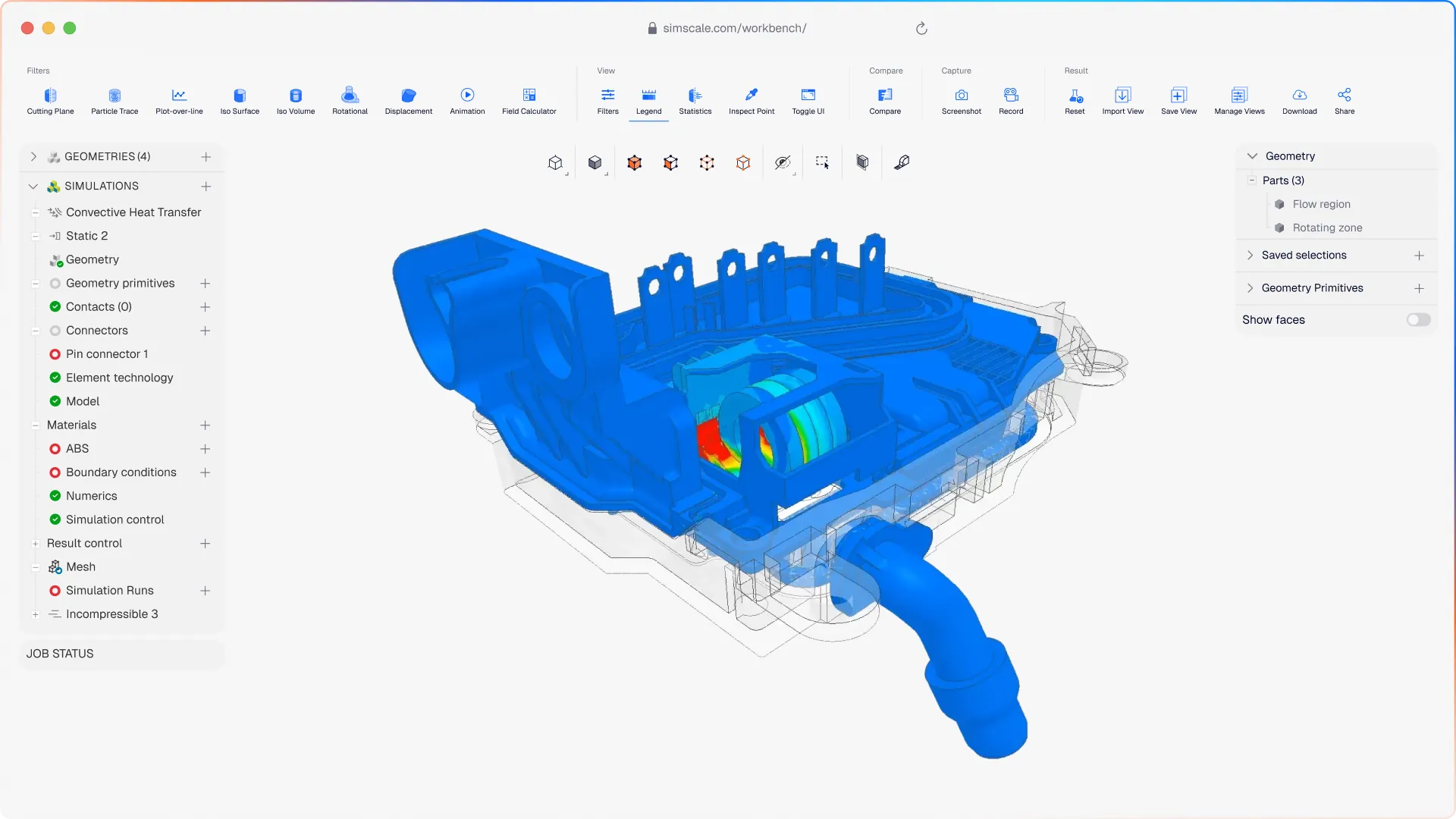Expand the Incompressible 3 simulation
1456x819 pixels.
coord(36,614)
